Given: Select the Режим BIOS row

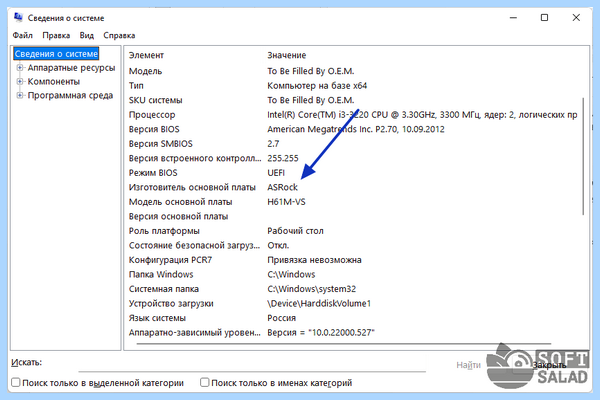Looking at the screenshot, I should click(353, 173).
